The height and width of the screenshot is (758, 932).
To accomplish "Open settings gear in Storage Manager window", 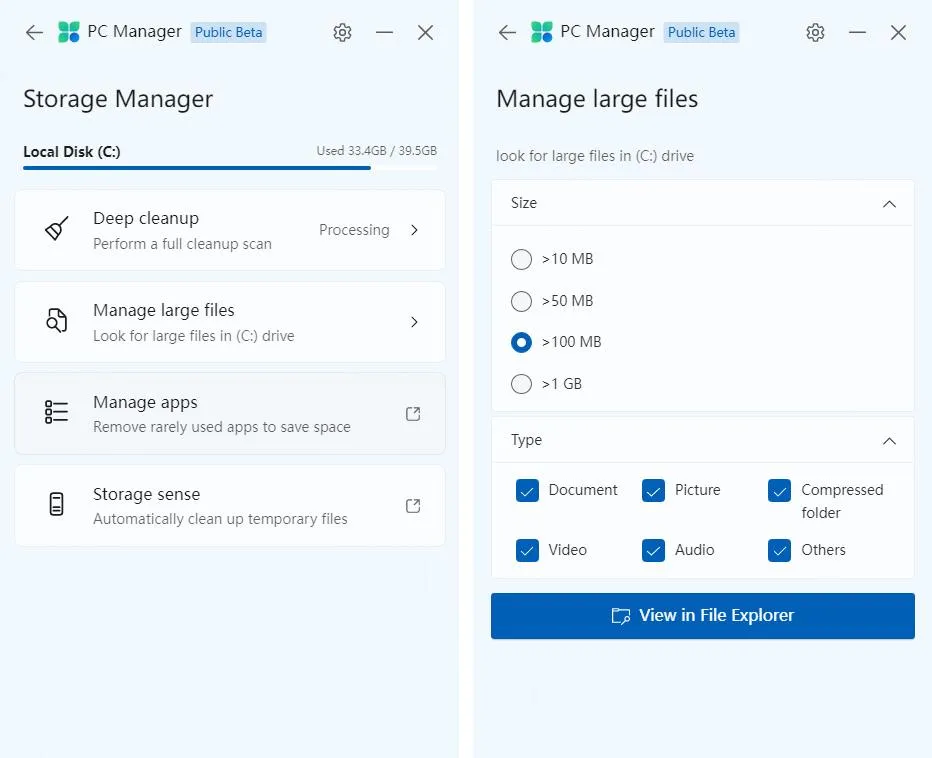I will click(342, 32).
